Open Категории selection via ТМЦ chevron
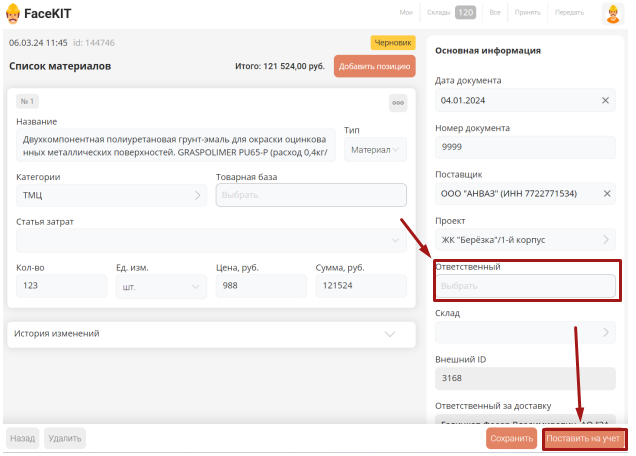The image size is (636, 456). [197, 196]
